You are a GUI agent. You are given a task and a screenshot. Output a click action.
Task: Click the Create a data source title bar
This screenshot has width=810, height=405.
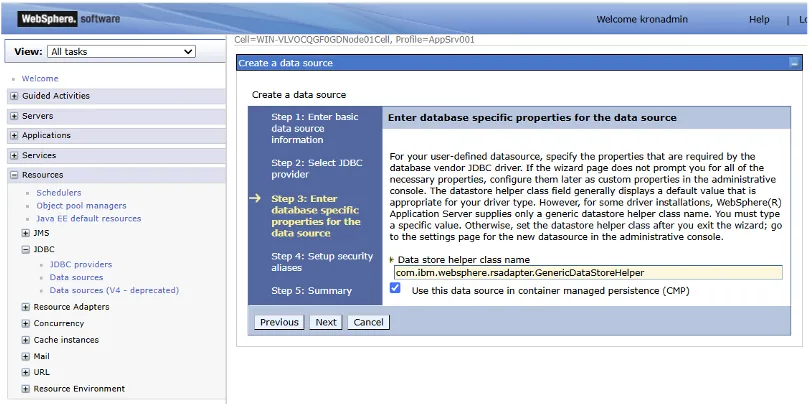tap(519, 63)
